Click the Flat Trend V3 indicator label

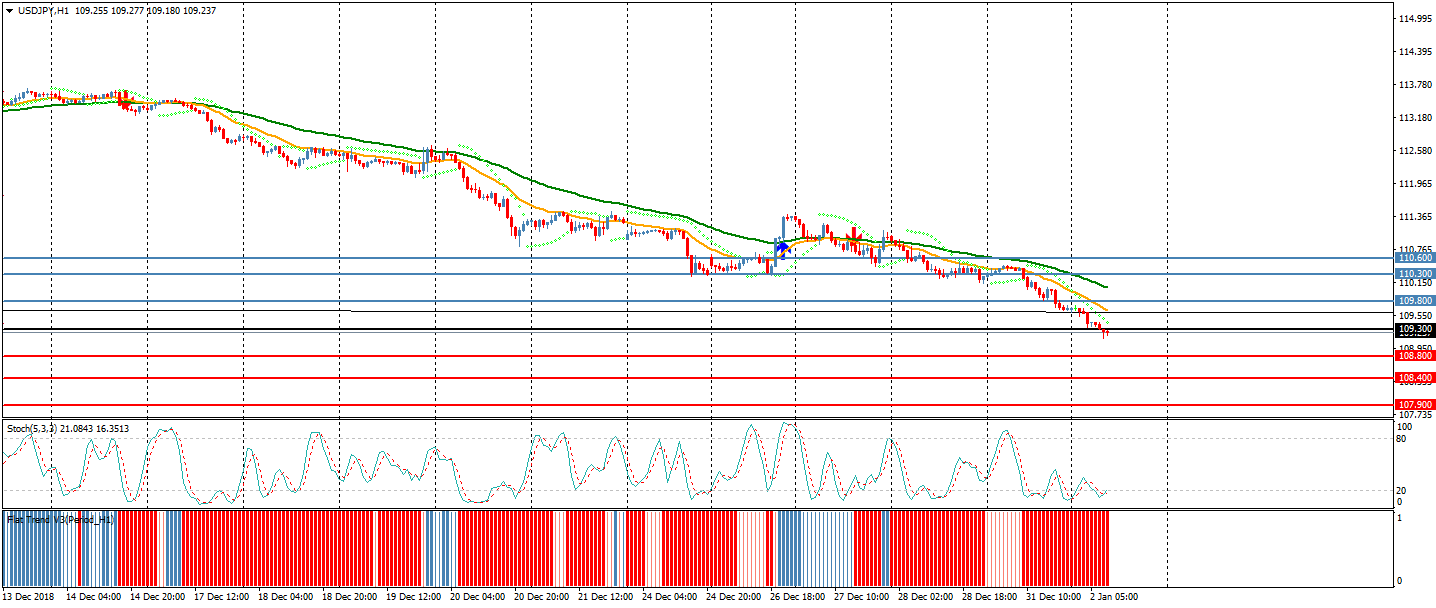click(60, 520)
